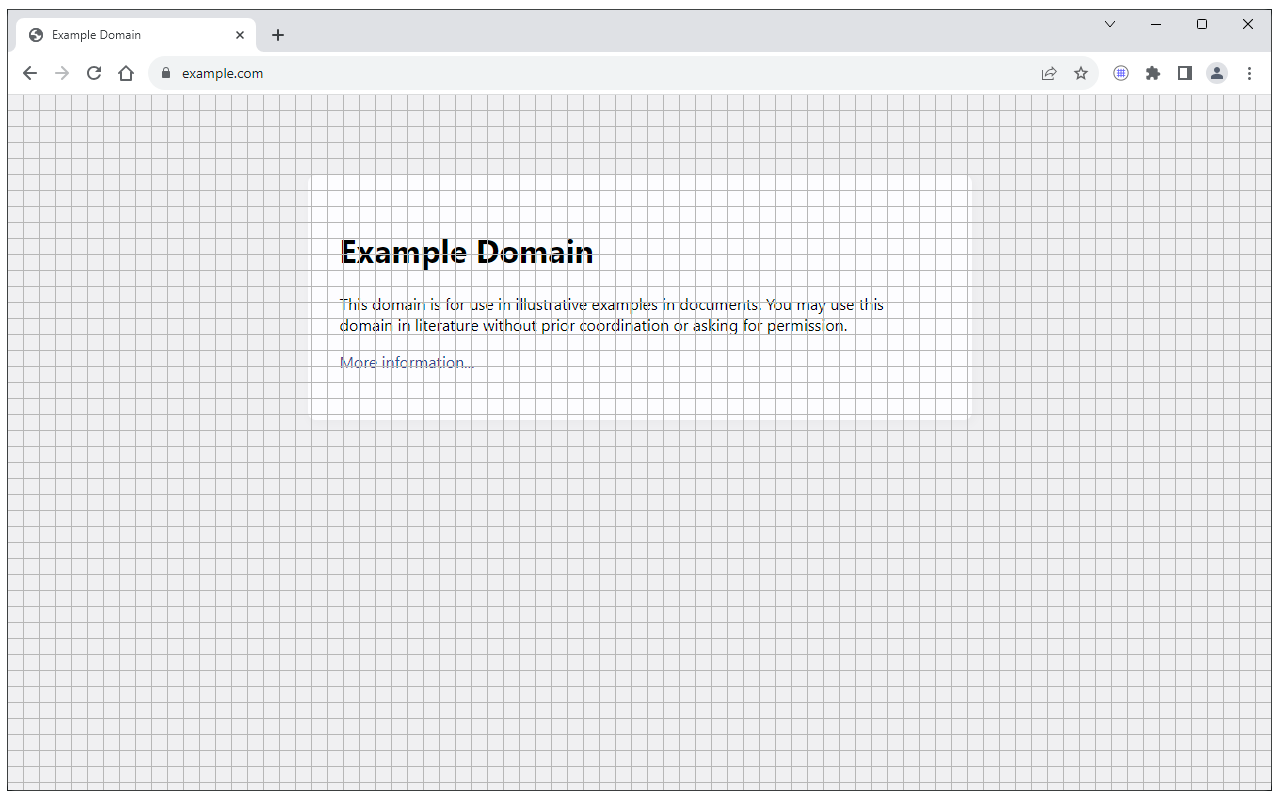
Task: Close the Example Domain tab
Action: click(240, 35)
